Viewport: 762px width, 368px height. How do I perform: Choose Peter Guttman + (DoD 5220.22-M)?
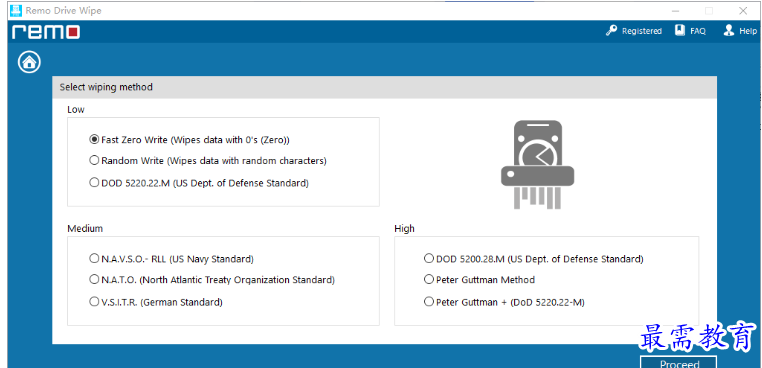click(x=504, y=302)
